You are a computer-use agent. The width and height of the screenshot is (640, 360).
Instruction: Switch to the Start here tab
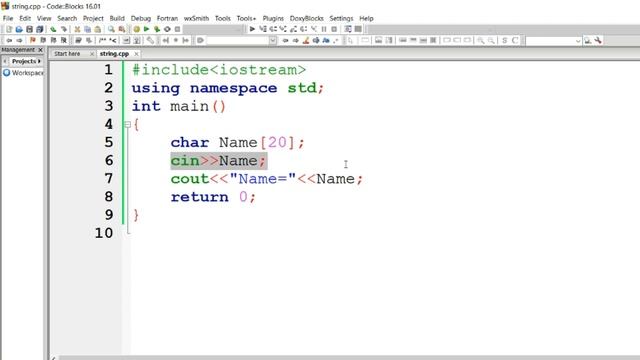pyautogui.click(x=67, y=54)
